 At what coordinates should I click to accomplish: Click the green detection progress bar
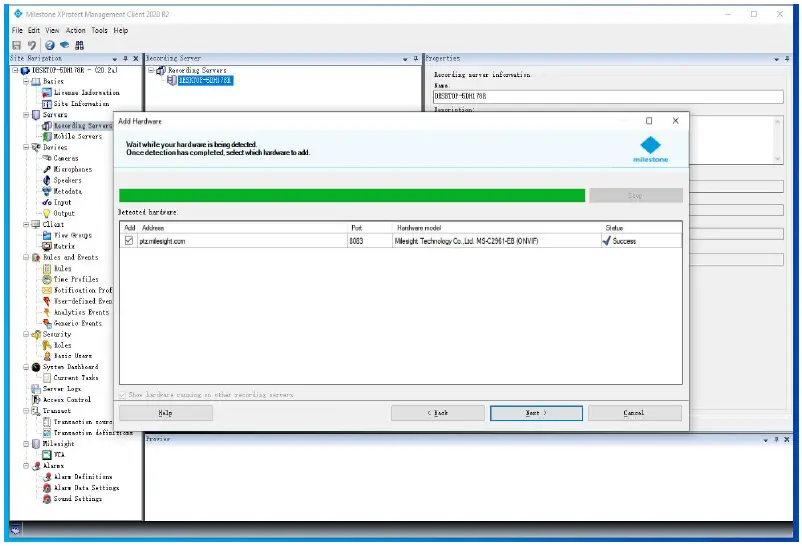tap(352, 195)
